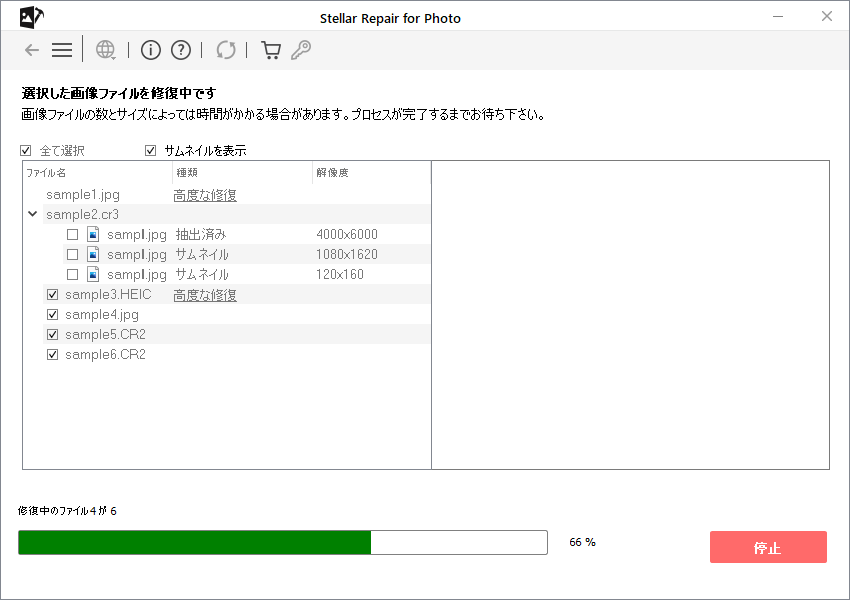This screenshot has height=600, width=850.
Task: Select the sample4.jpg file name
Action: pyautogui.click(x=102, y=315)
